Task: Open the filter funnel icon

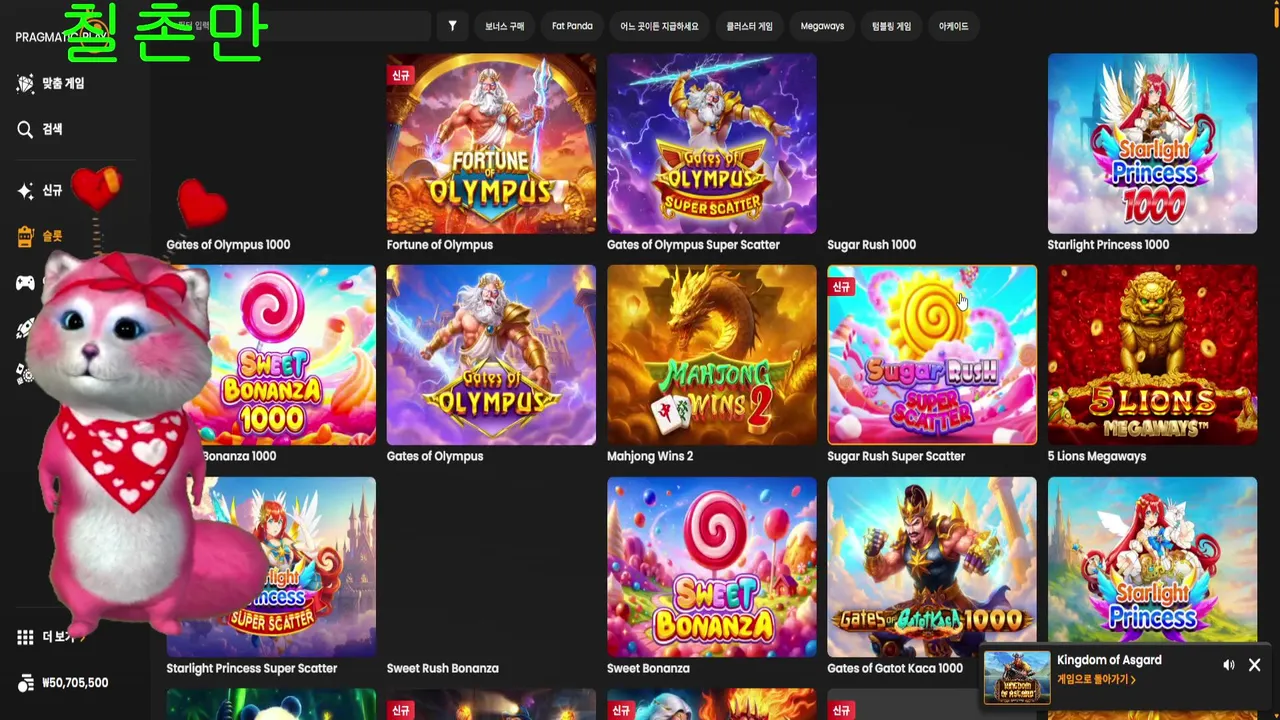Action: (x=452, y=26)
